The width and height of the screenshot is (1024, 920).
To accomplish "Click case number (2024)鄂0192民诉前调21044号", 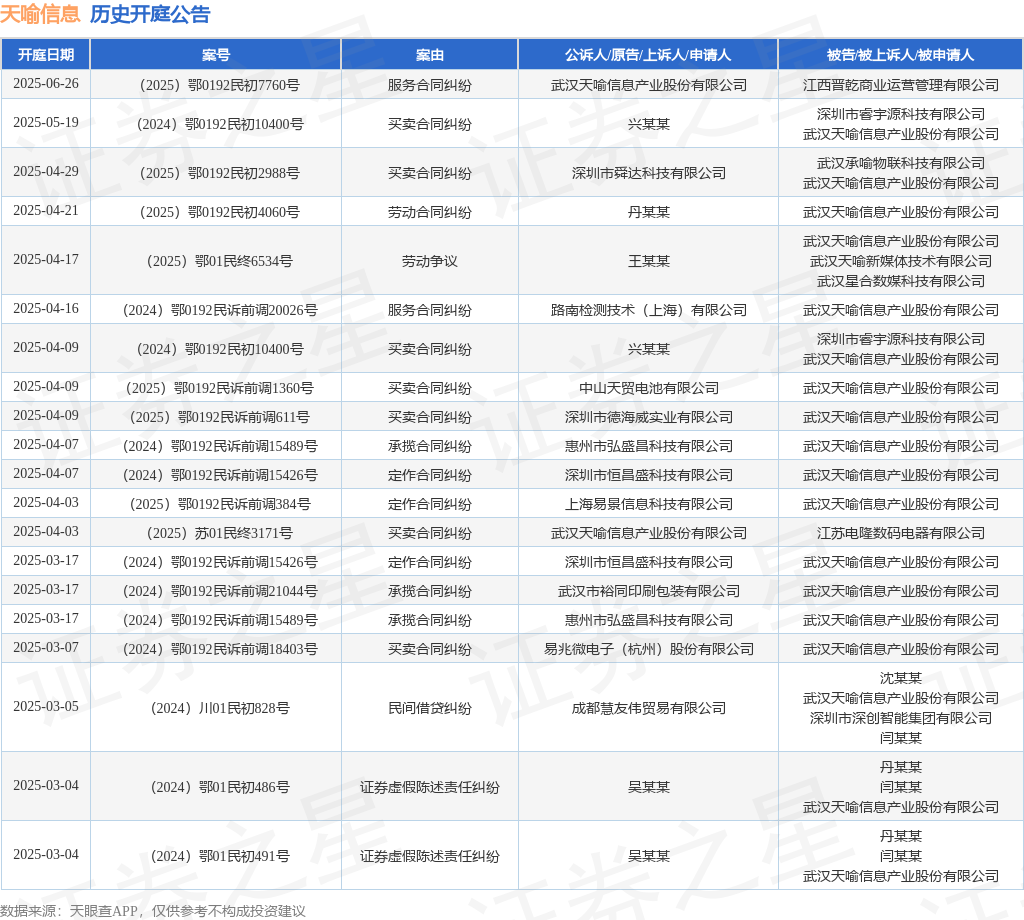I will 220,592.
